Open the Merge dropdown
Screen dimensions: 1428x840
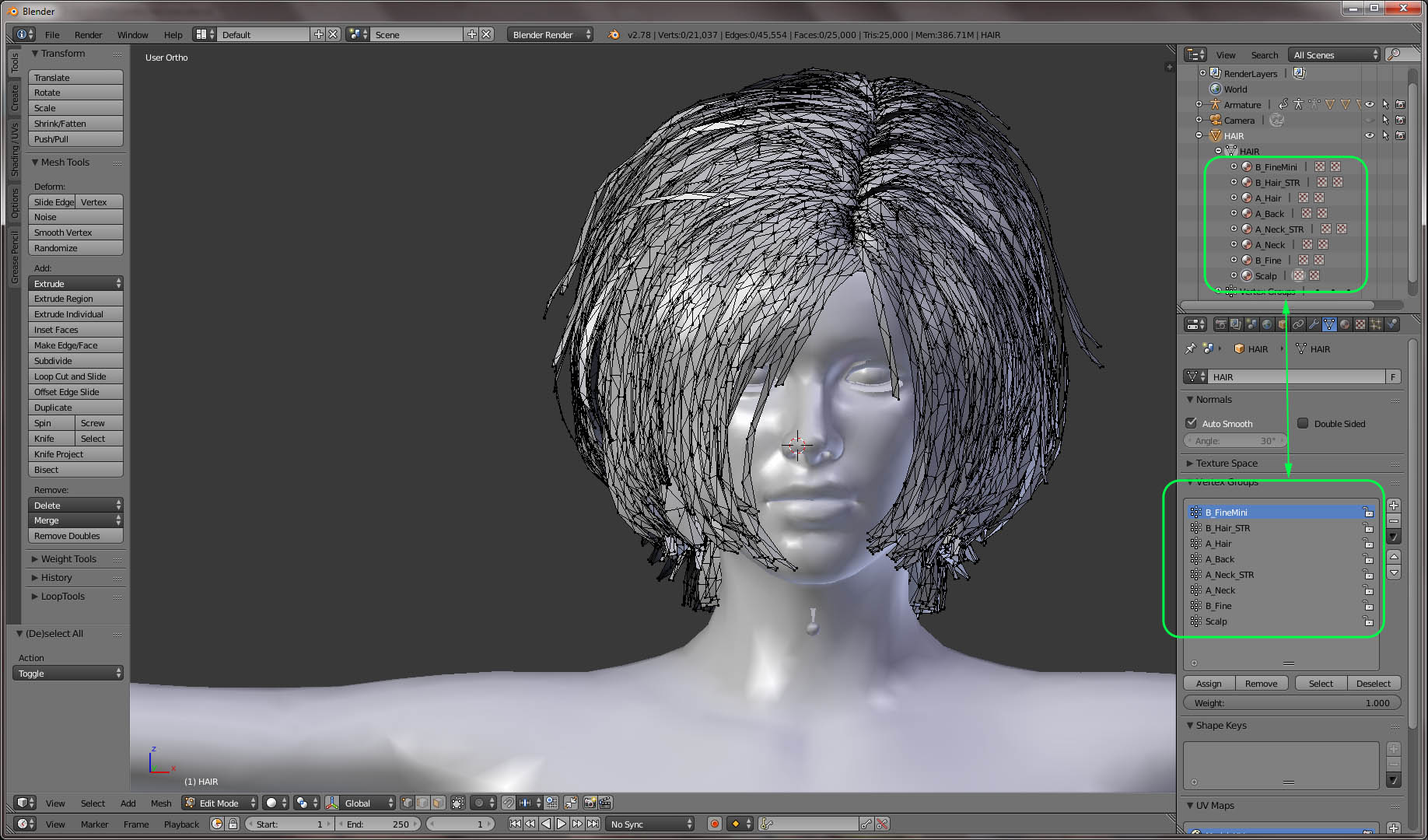pyautogui.click(x=75, y=520)
